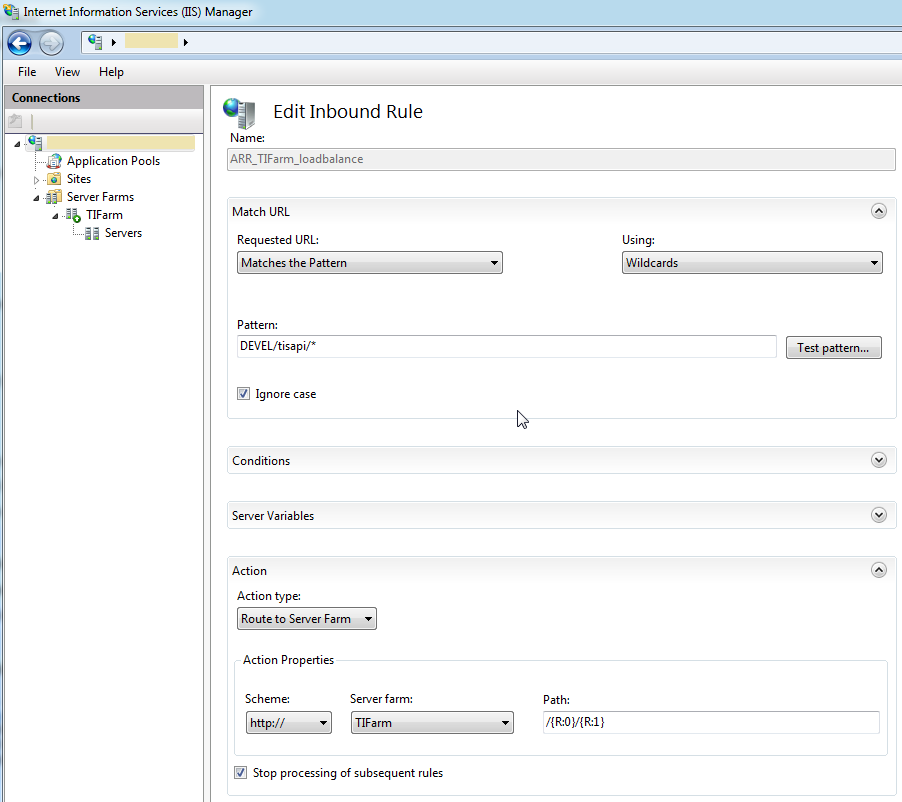This screenshot has width=902, height=802.
Task: Click the Path input field
Action: (x=711, y=722)
